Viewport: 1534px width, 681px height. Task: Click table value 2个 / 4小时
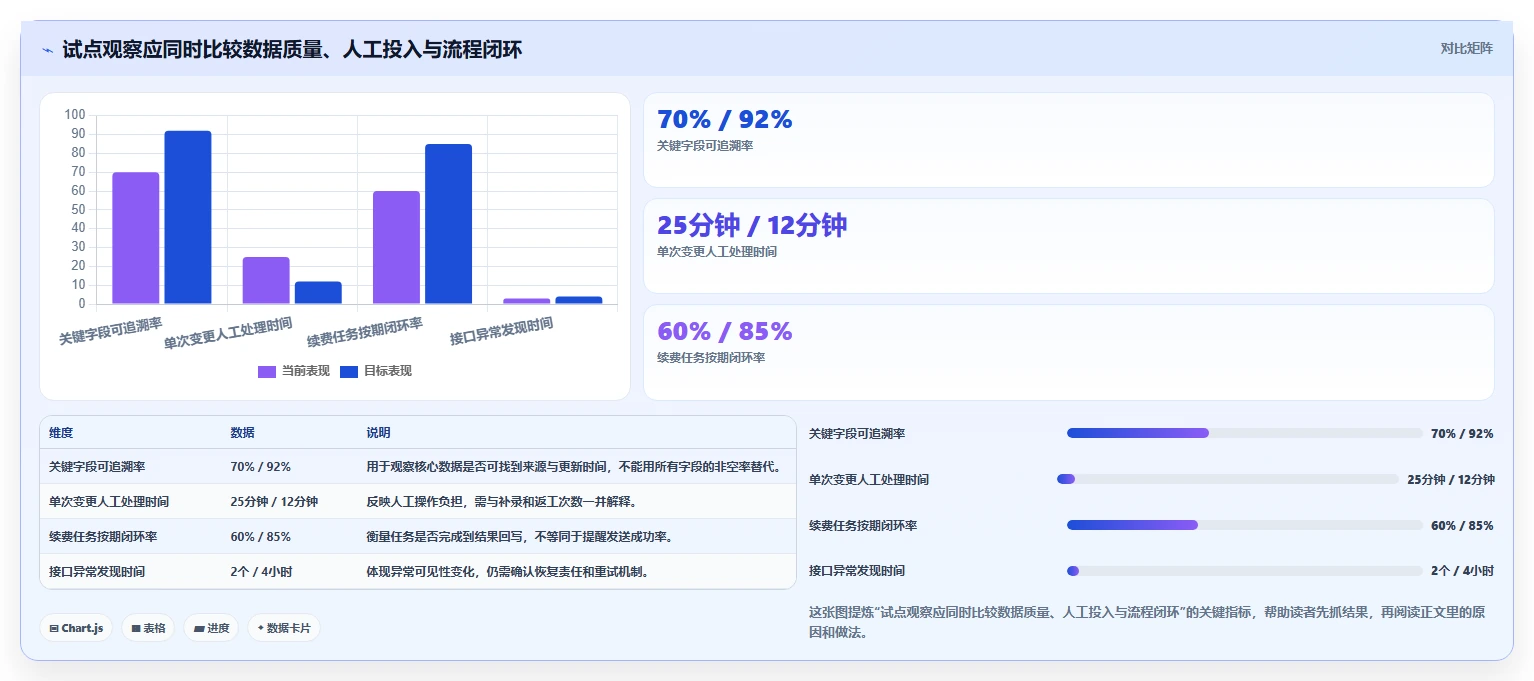point(261,572)
